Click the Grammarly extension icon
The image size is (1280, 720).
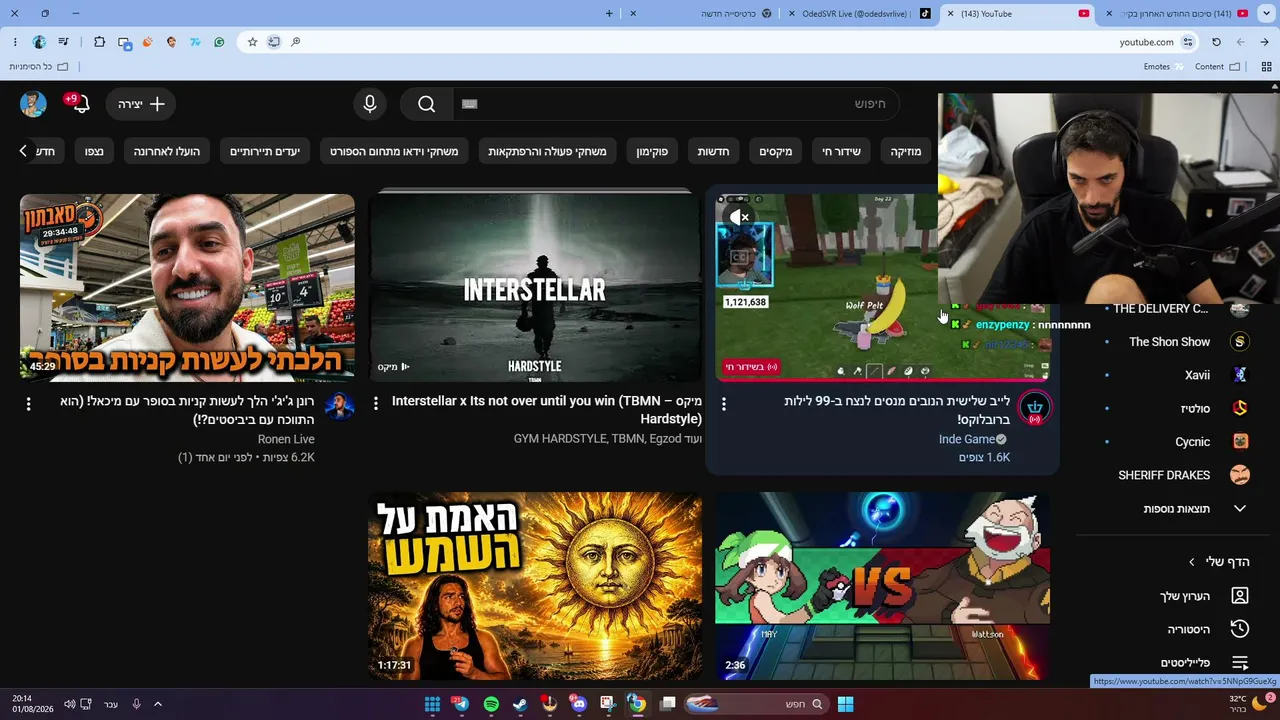[x=219, y=42]
